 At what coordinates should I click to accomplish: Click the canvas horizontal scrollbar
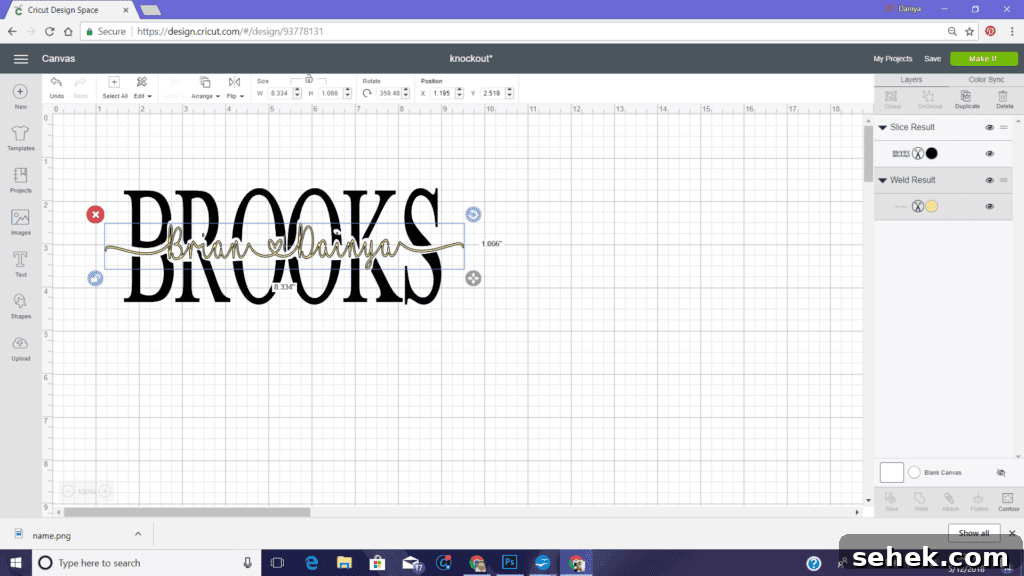187,512
